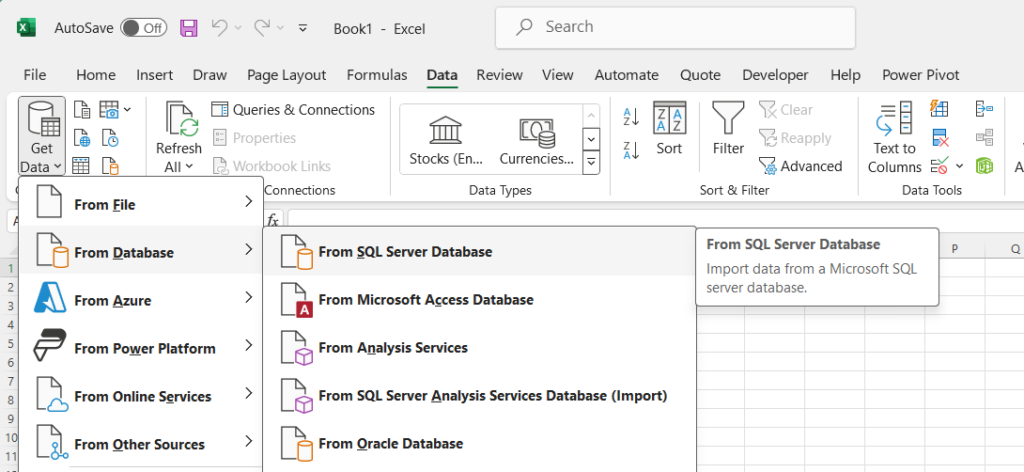
Task: Toggle the AutoSave switch
Action: pos(143,28)
